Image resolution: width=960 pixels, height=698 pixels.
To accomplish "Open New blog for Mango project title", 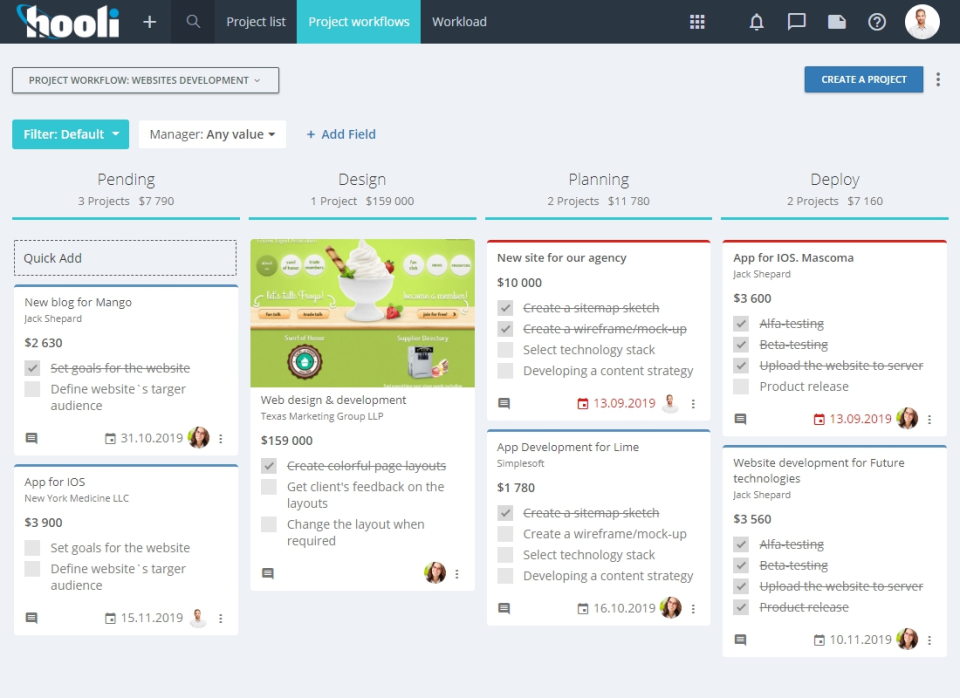I will [x=78, y=302].
